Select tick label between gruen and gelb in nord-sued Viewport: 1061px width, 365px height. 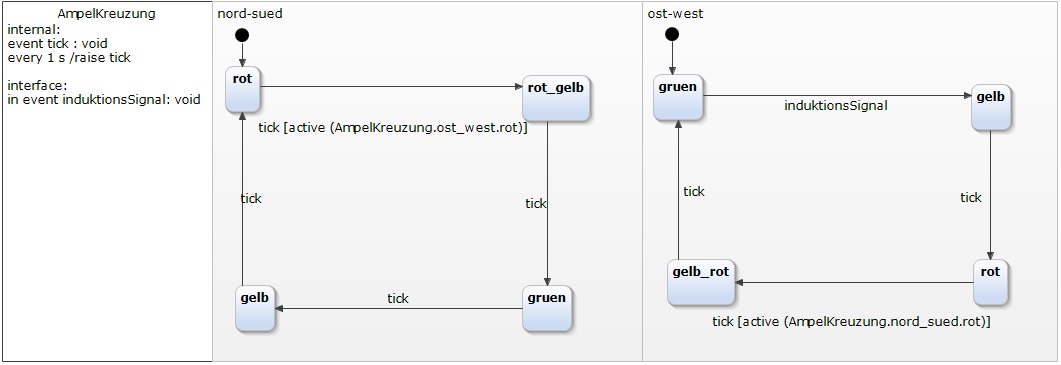398,298
